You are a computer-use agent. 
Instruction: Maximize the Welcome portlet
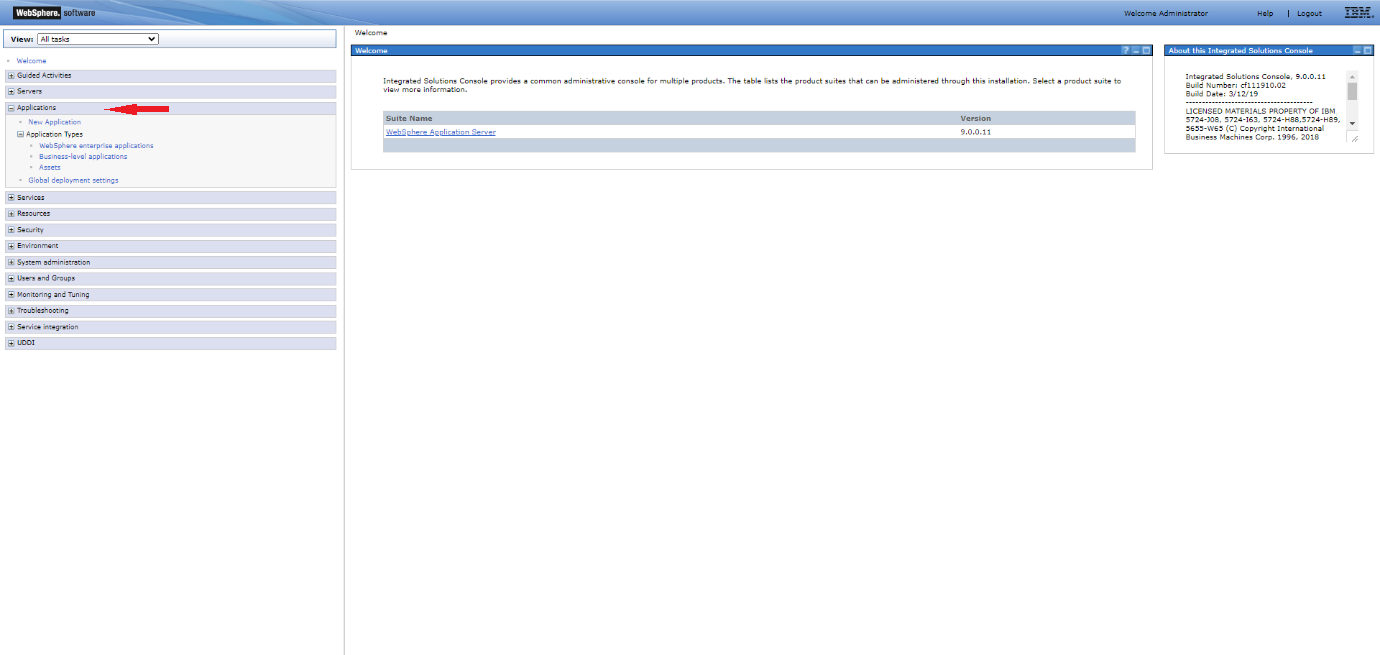(x=1147, y=50)
